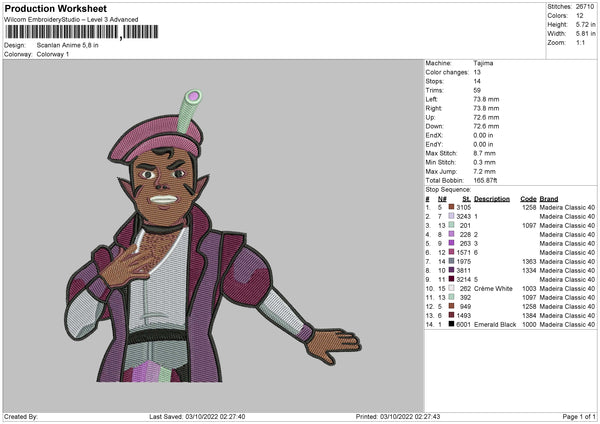Click code '1000' in stop row 14

click(529, 324)
